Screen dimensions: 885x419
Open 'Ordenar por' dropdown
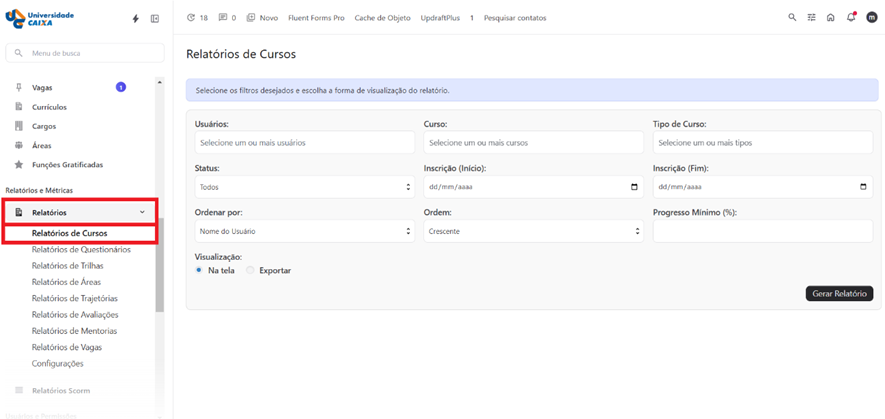point(304,231)
